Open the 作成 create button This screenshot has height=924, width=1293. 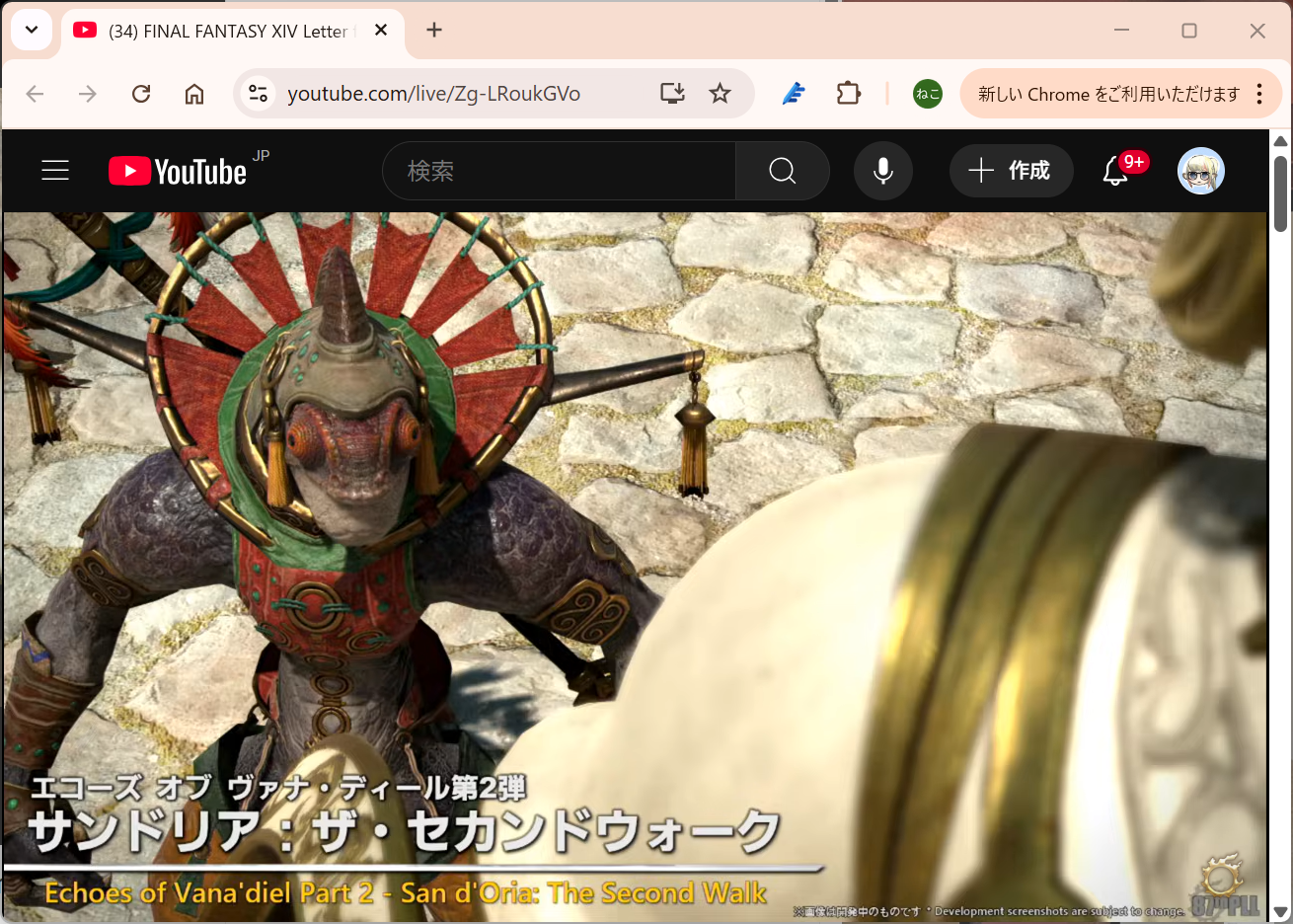pyautogui.click(x=1011, y=171)
